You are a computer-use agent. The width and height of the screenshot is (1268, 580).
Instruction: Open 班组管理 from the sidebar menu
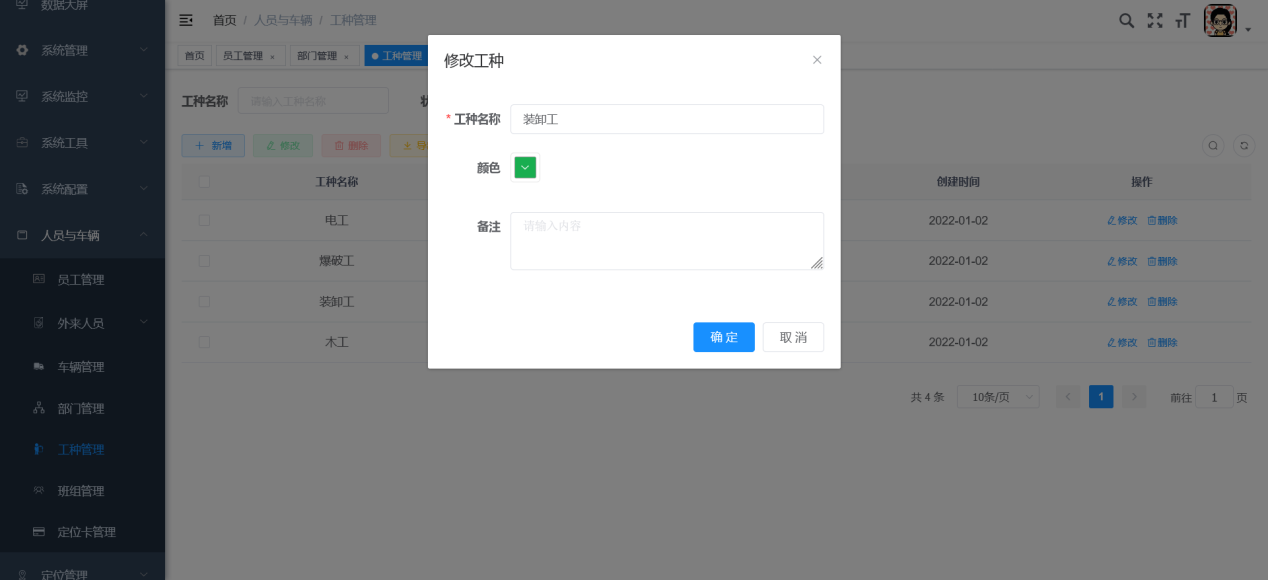(x=82, y=490)
